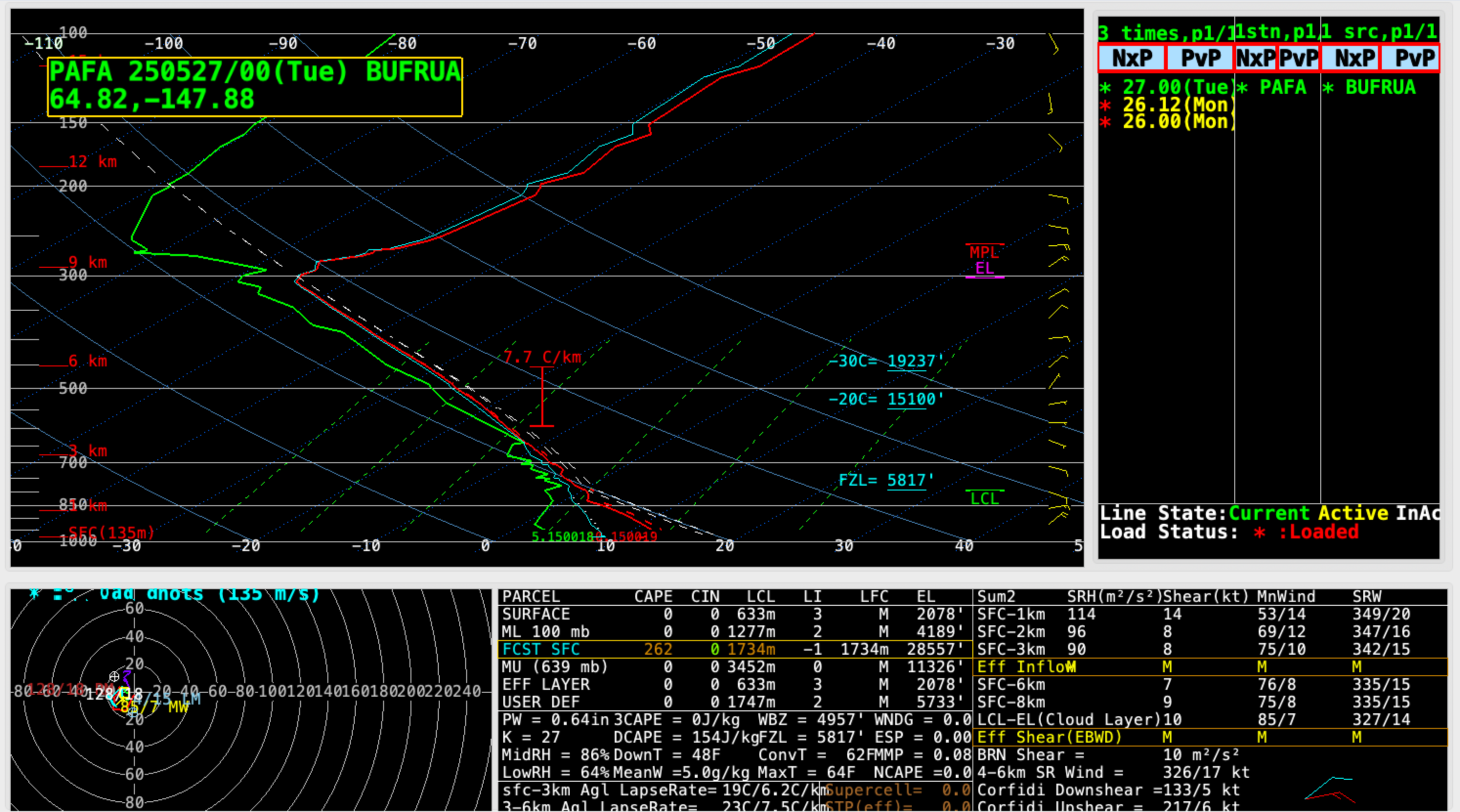
Task: Click the NxP button under the src column
Action: [1351, 58]
